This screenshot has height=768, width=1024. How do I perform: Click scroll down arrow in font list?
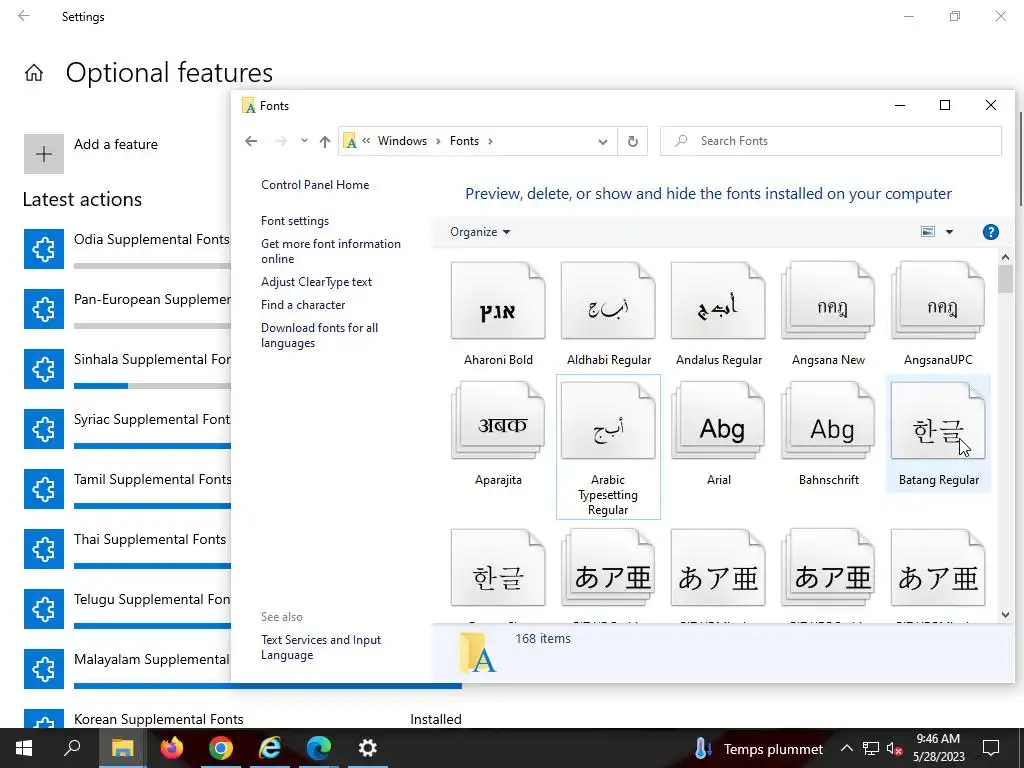(x=1005, y=615)
